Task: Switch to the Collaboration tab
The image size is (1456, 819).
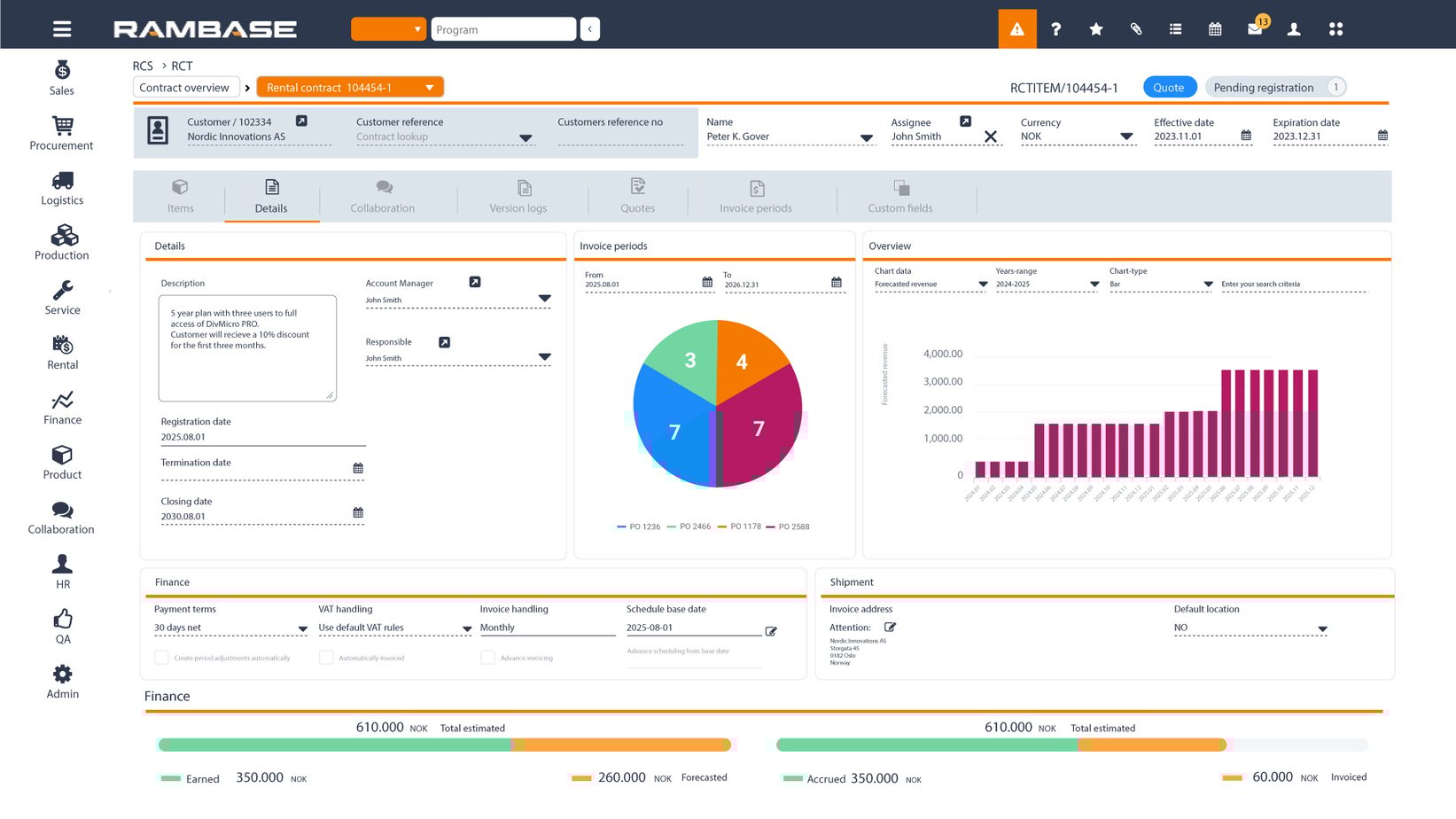Action: point(382,196)
